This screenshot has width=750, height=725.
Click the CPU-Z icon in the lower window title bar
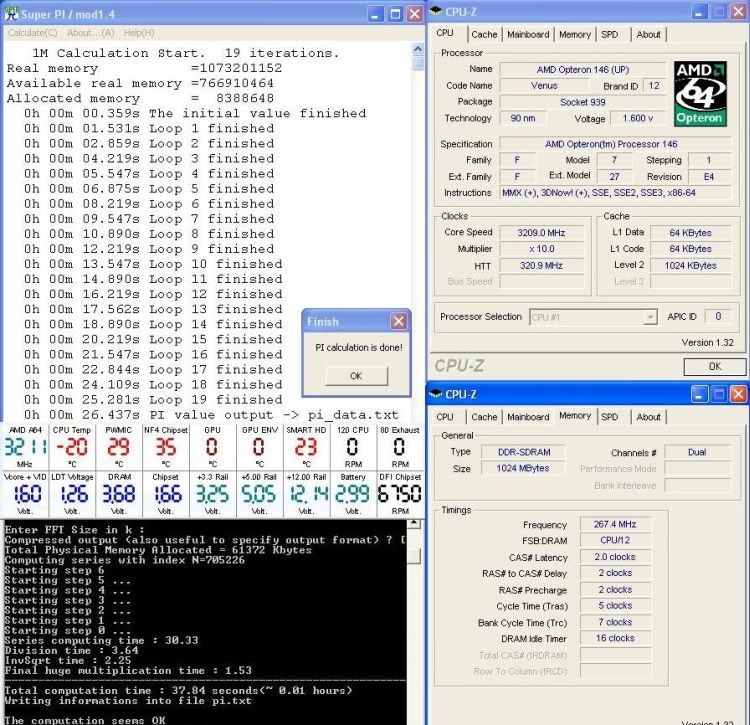tap(437, 394)
